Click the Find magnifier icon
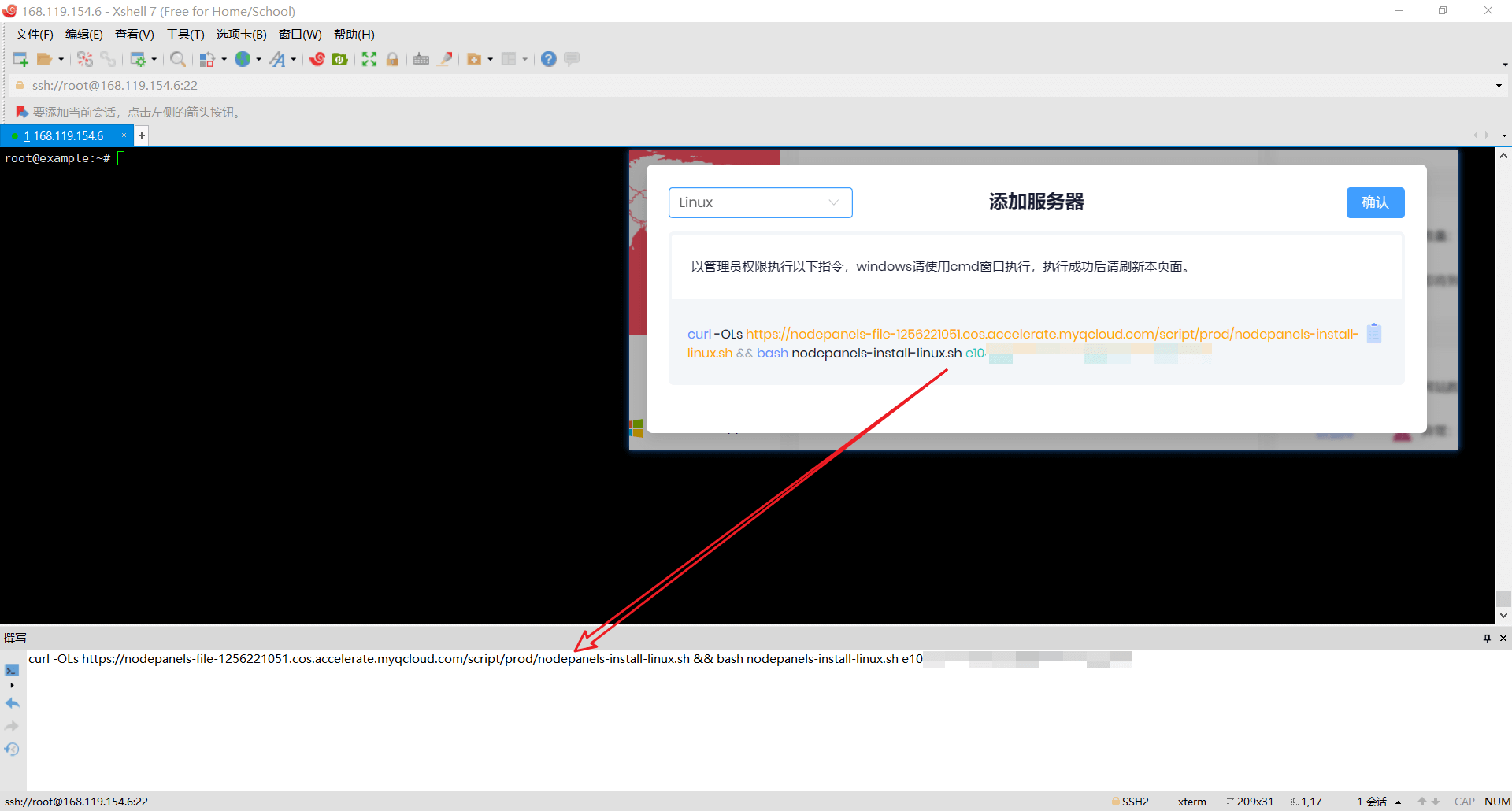1512x811 pixels. (178, 59)
